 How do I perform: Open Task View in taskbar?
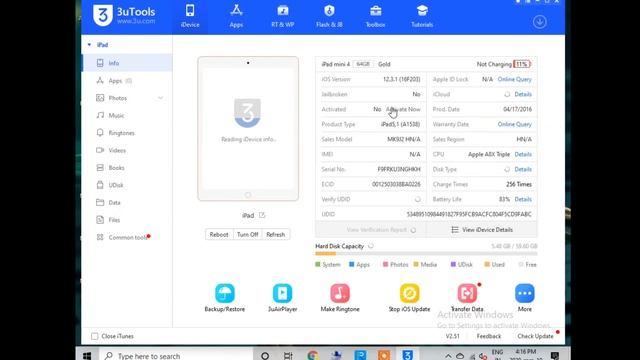288,356
